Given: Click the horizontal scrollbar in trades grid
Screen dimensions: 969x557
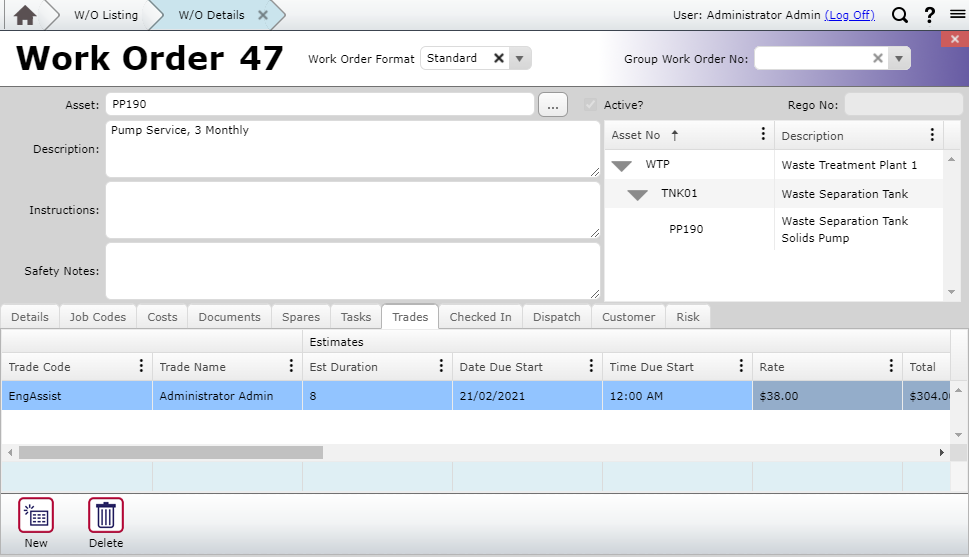Looking at the screenshot, I should (x=170, y=453).
